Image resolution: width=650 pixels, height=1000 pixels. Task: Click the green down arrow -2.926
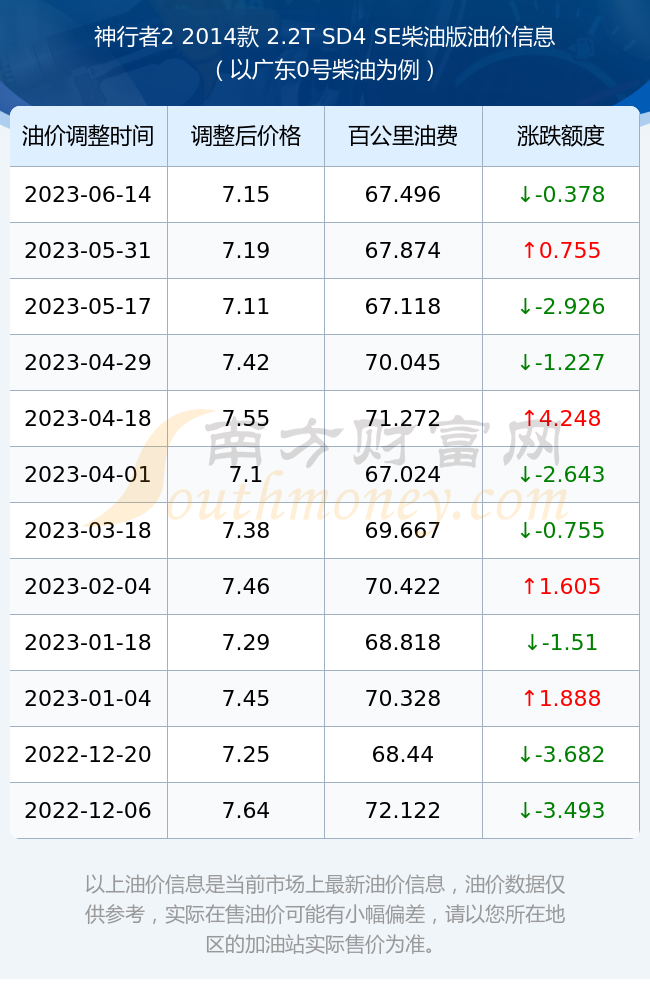(x=561, y=307)
